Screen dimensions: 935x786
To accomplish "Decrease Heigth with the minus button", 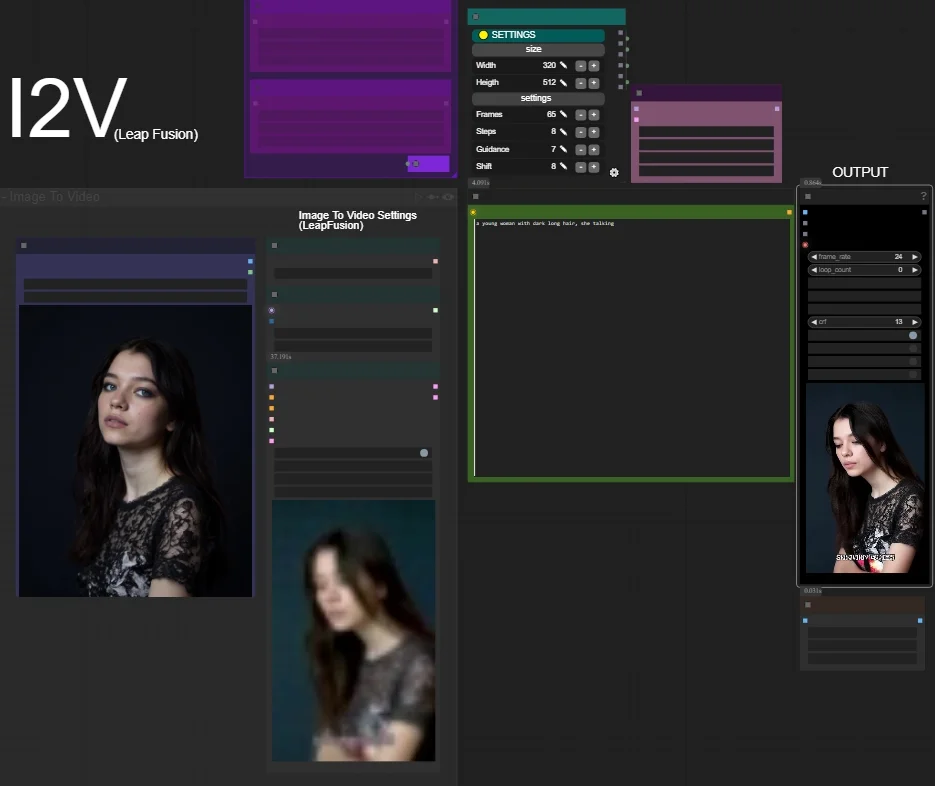I will (581, 83).
